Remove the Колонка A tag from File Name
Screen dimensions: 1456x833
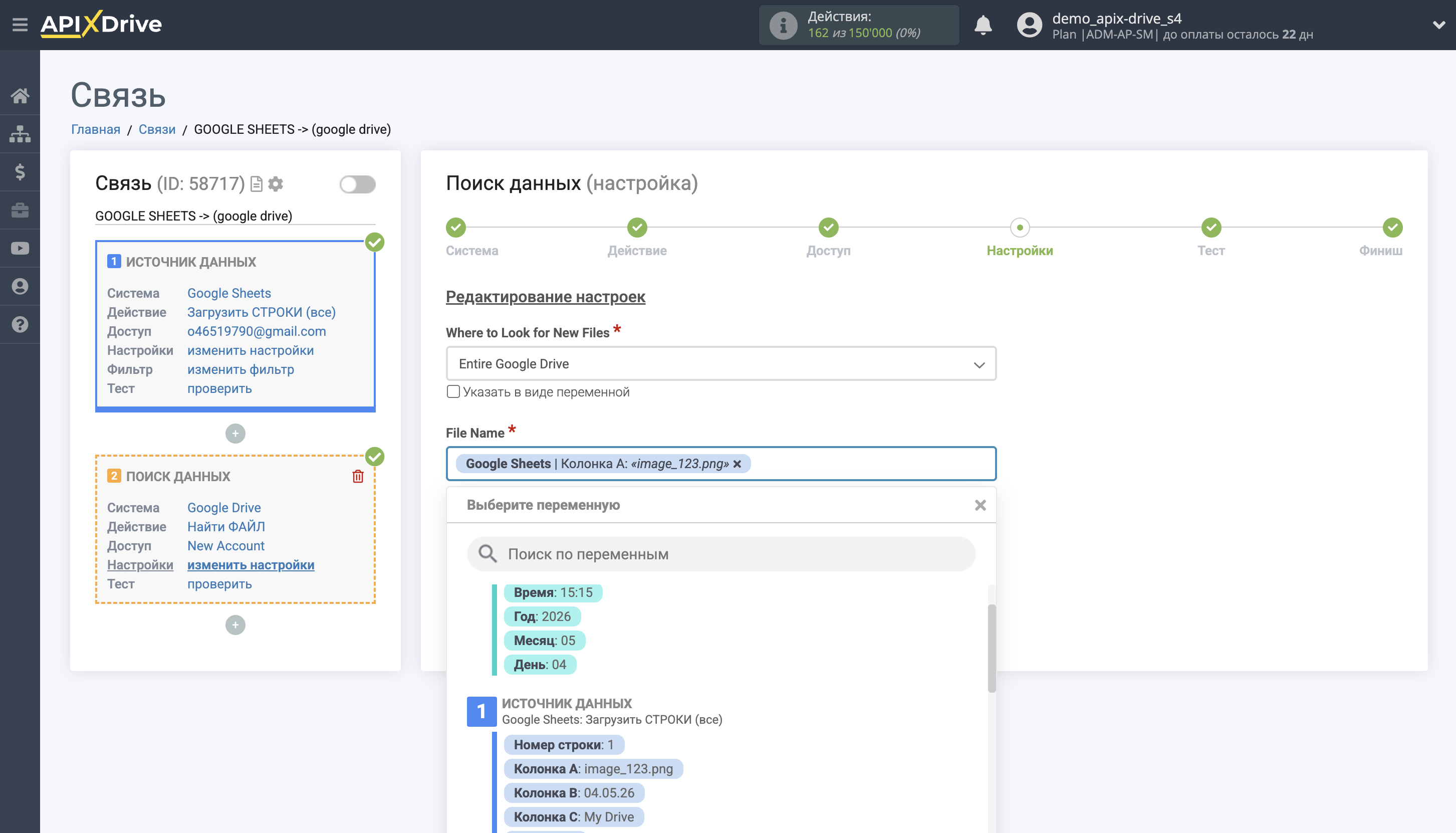tap(737, 464)
